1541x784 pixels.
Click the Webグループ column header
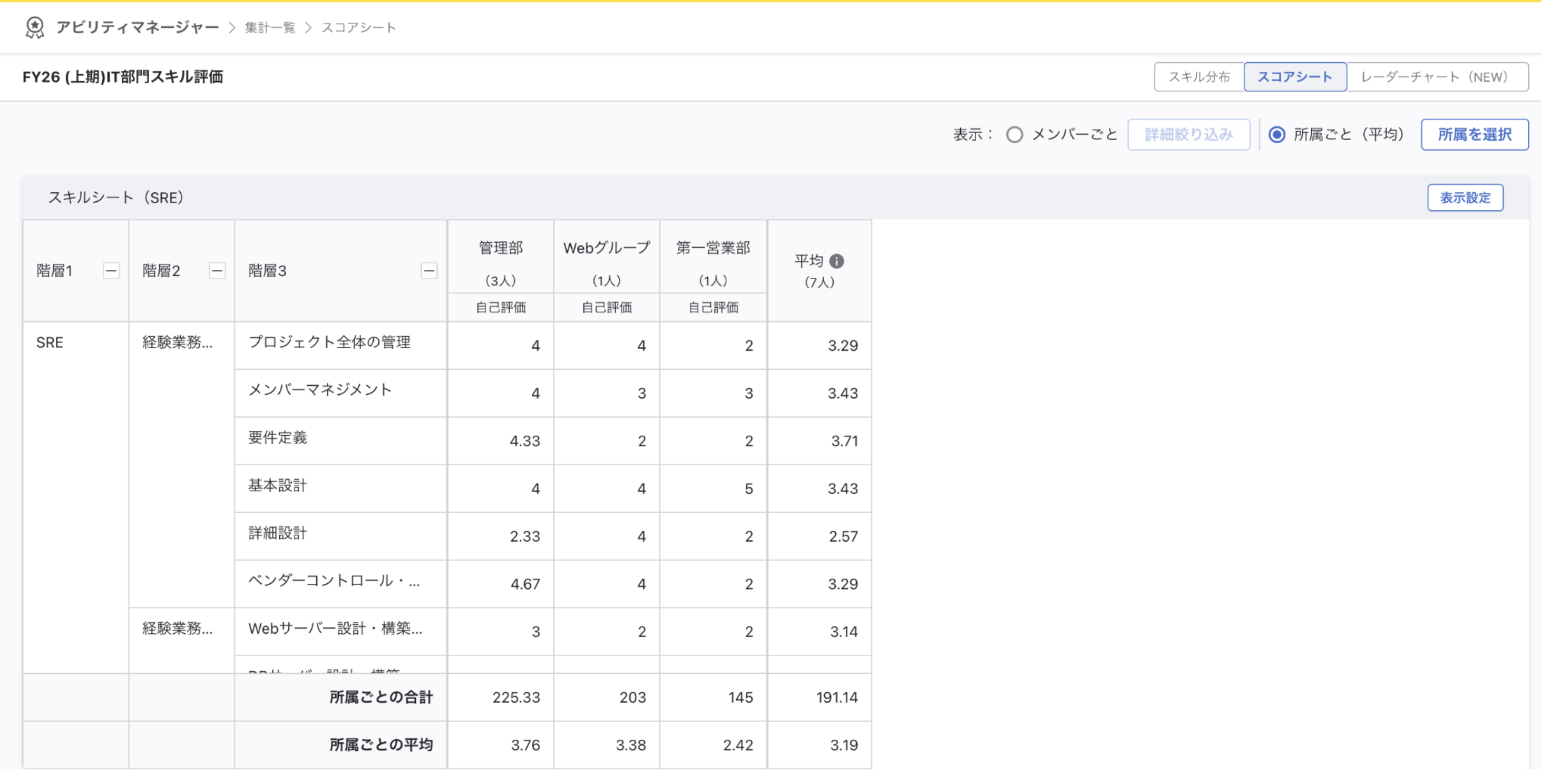[x=607, y=248]
